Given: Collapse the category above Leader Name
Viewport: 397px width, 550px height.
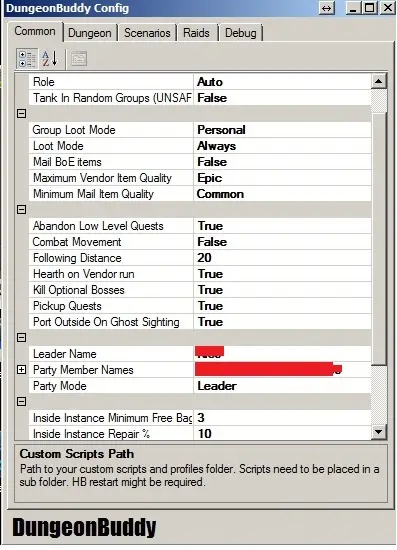Looking at the screenshot, I should pyautogui.click(x=21, y=337).
